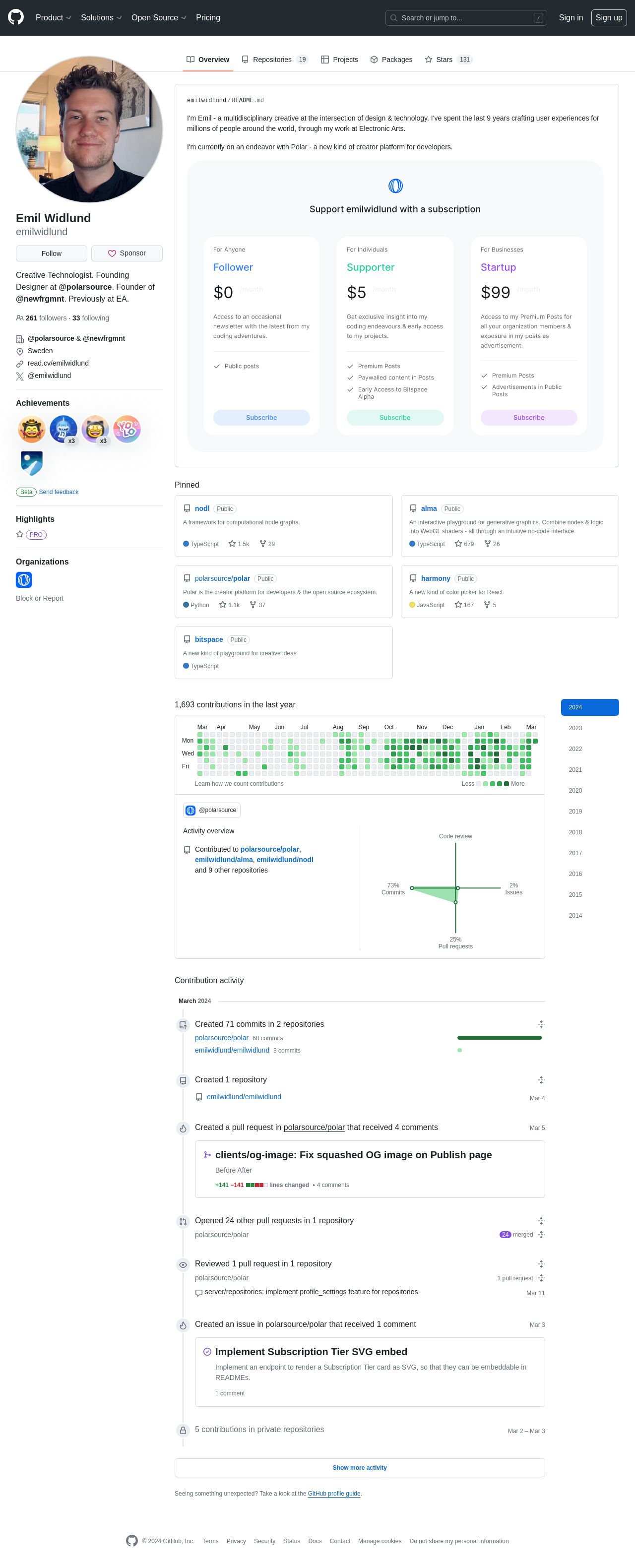Open the Pricing menu item

coord(208,18)
